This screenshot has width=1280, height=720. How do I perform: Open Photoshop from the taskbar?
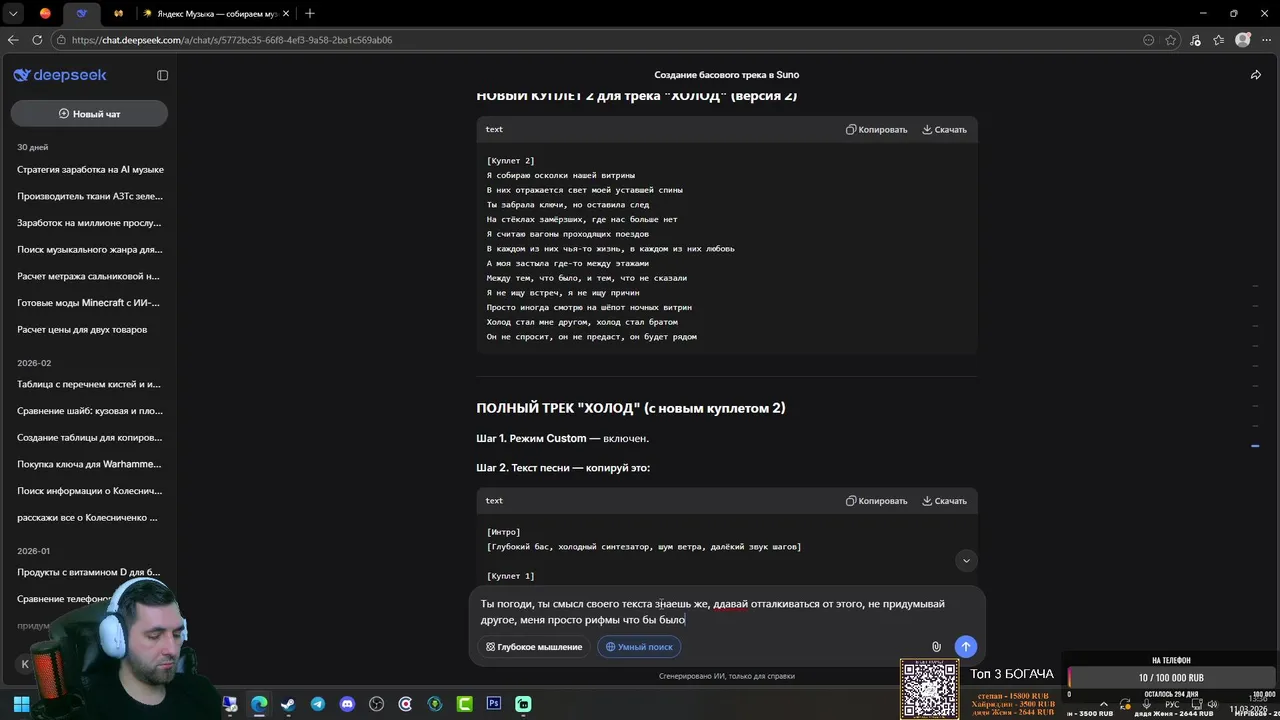pyautogui.click(x=493, y=704)
